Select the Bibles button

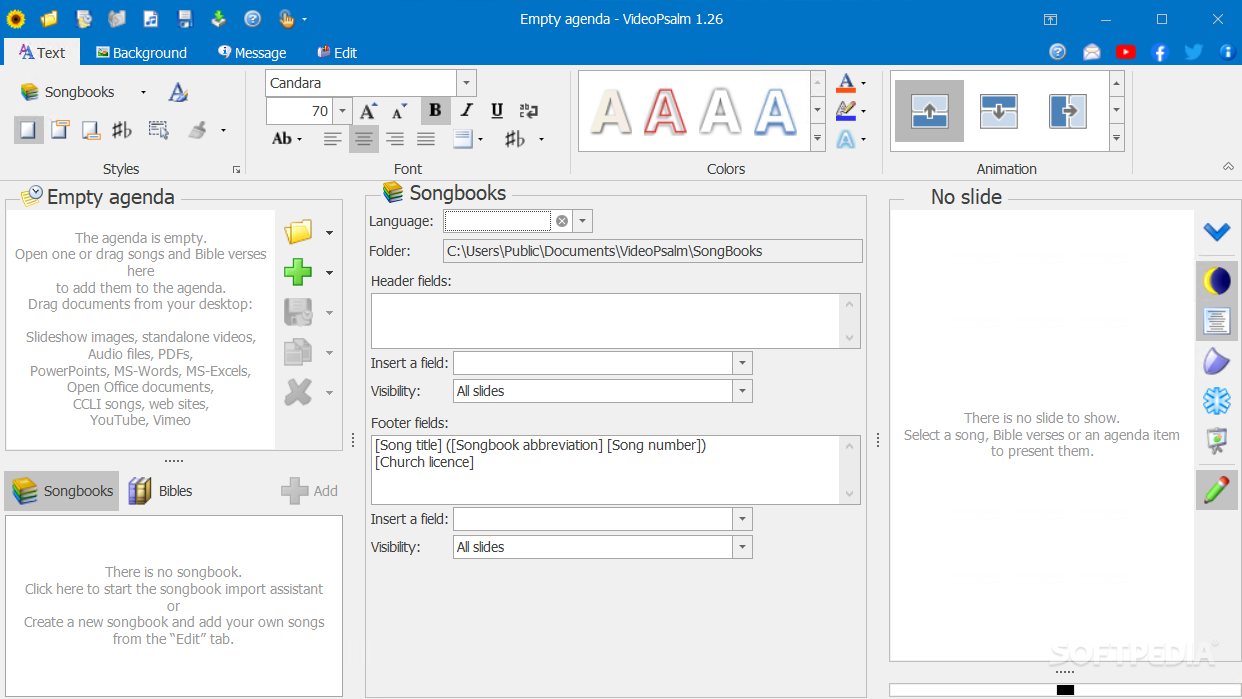[x=161, y=491]
